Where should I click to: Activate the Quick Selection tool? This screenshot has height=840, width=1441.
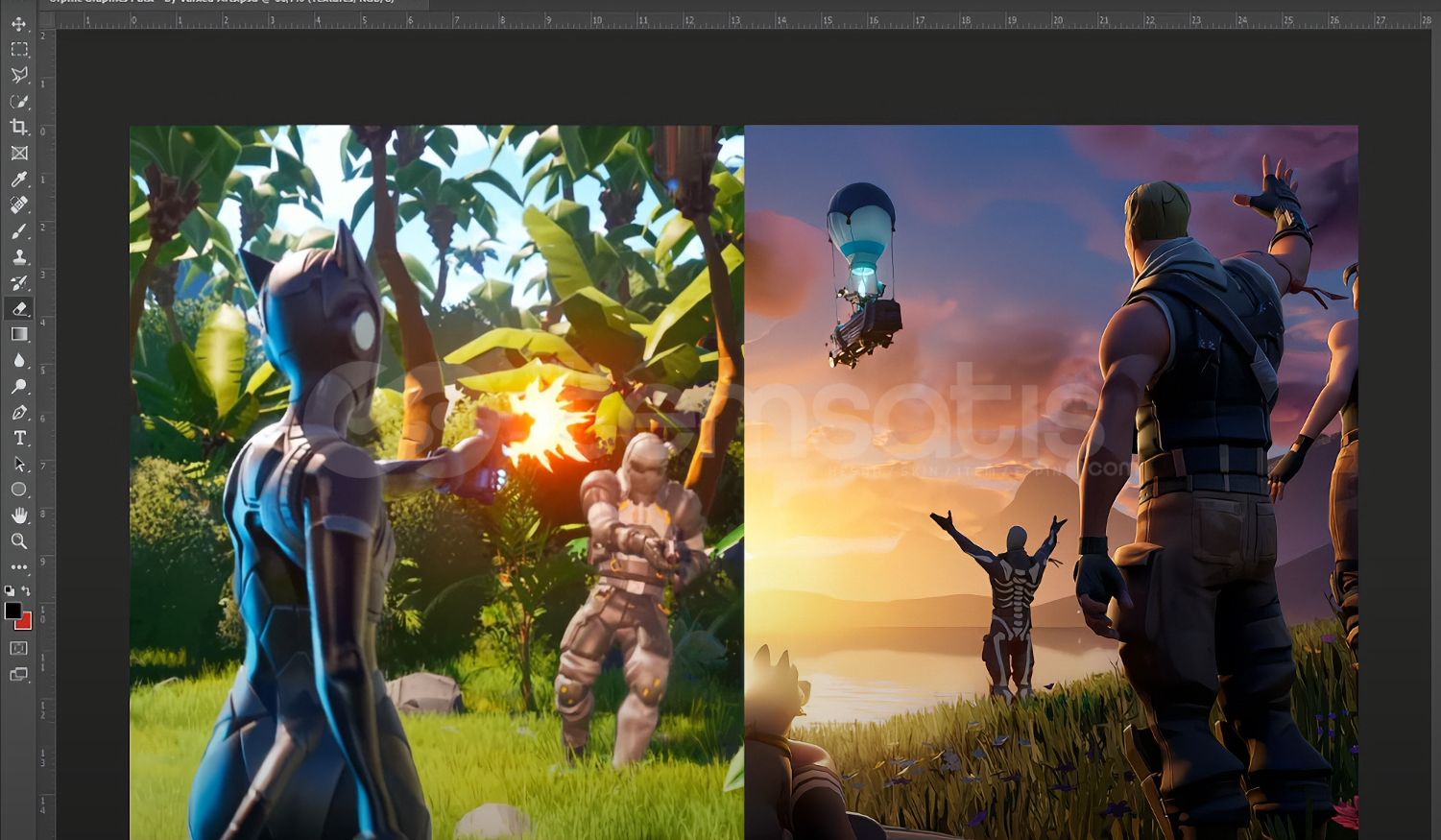pos(19,101)
